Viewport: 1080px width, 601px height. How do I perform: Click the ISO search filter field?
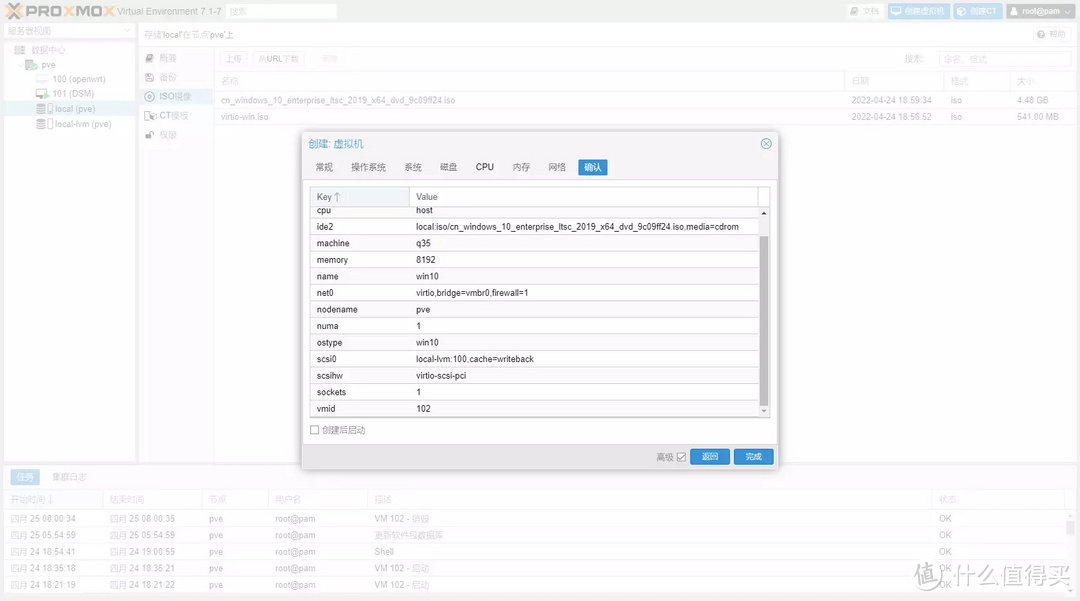tap(1004, 59)
